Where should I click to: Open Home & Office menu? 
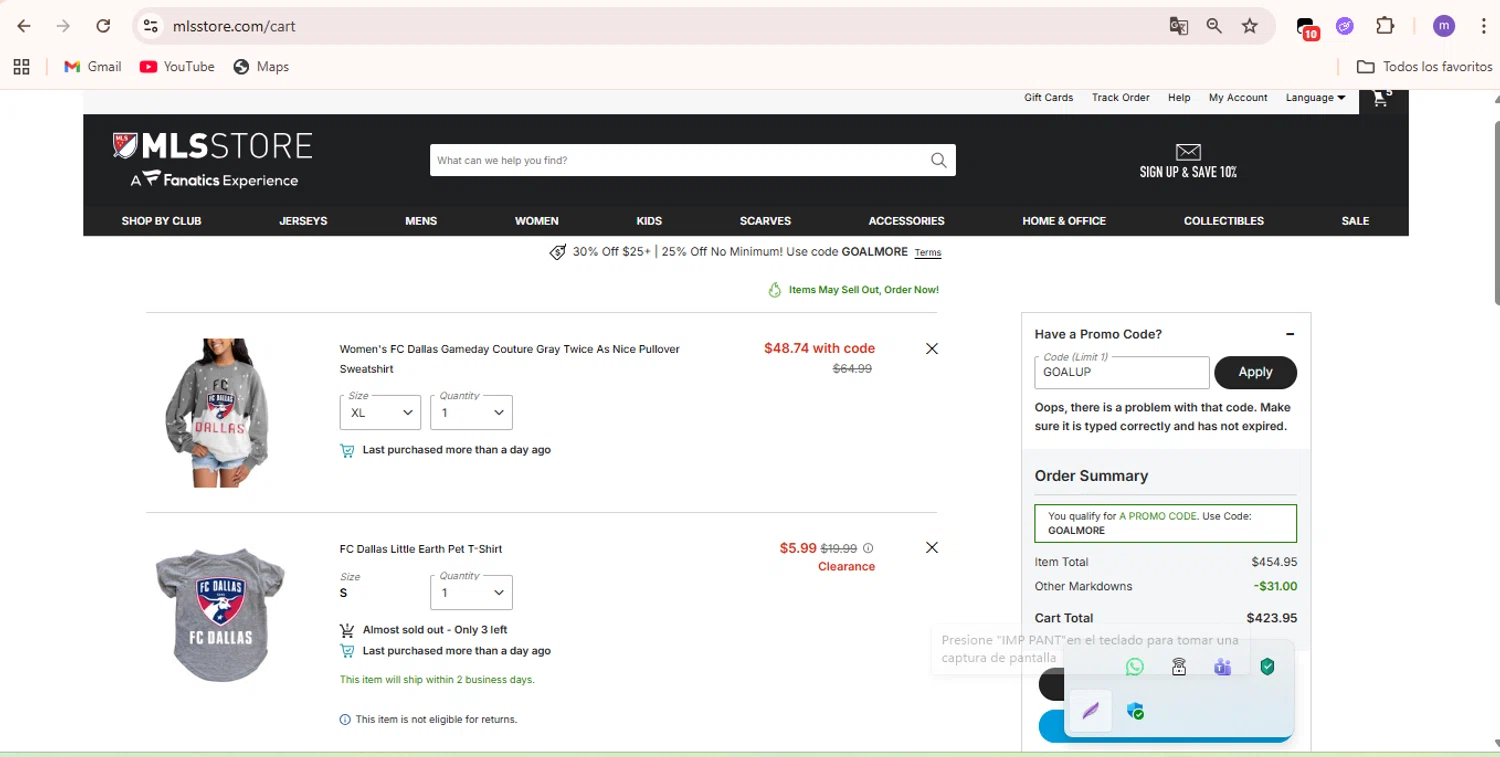1064,221
